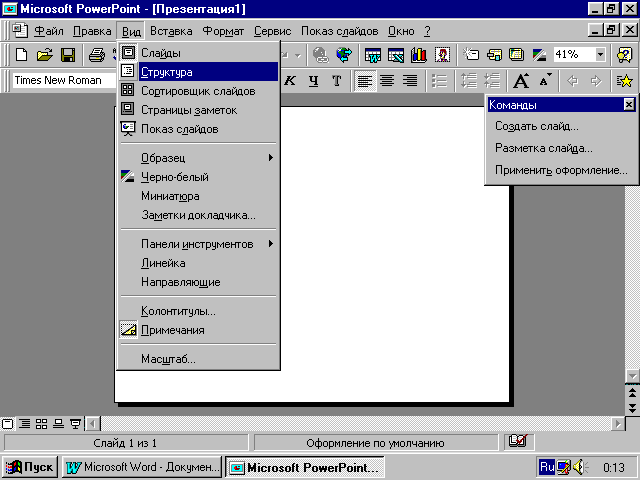
Task: Increase font size with large A icon
Action: coord(521,81)
